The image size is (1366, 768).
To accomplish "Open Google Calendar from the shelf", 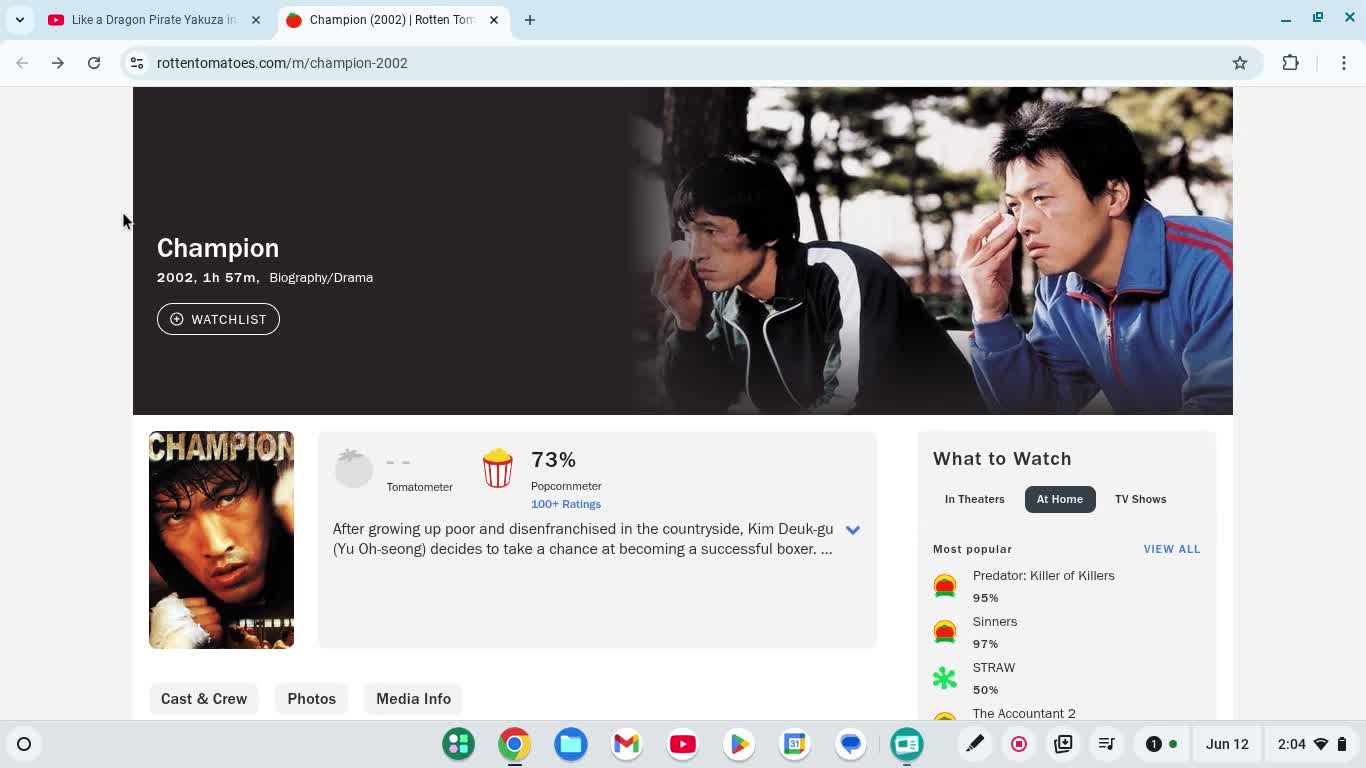I will tap(795, 744).
